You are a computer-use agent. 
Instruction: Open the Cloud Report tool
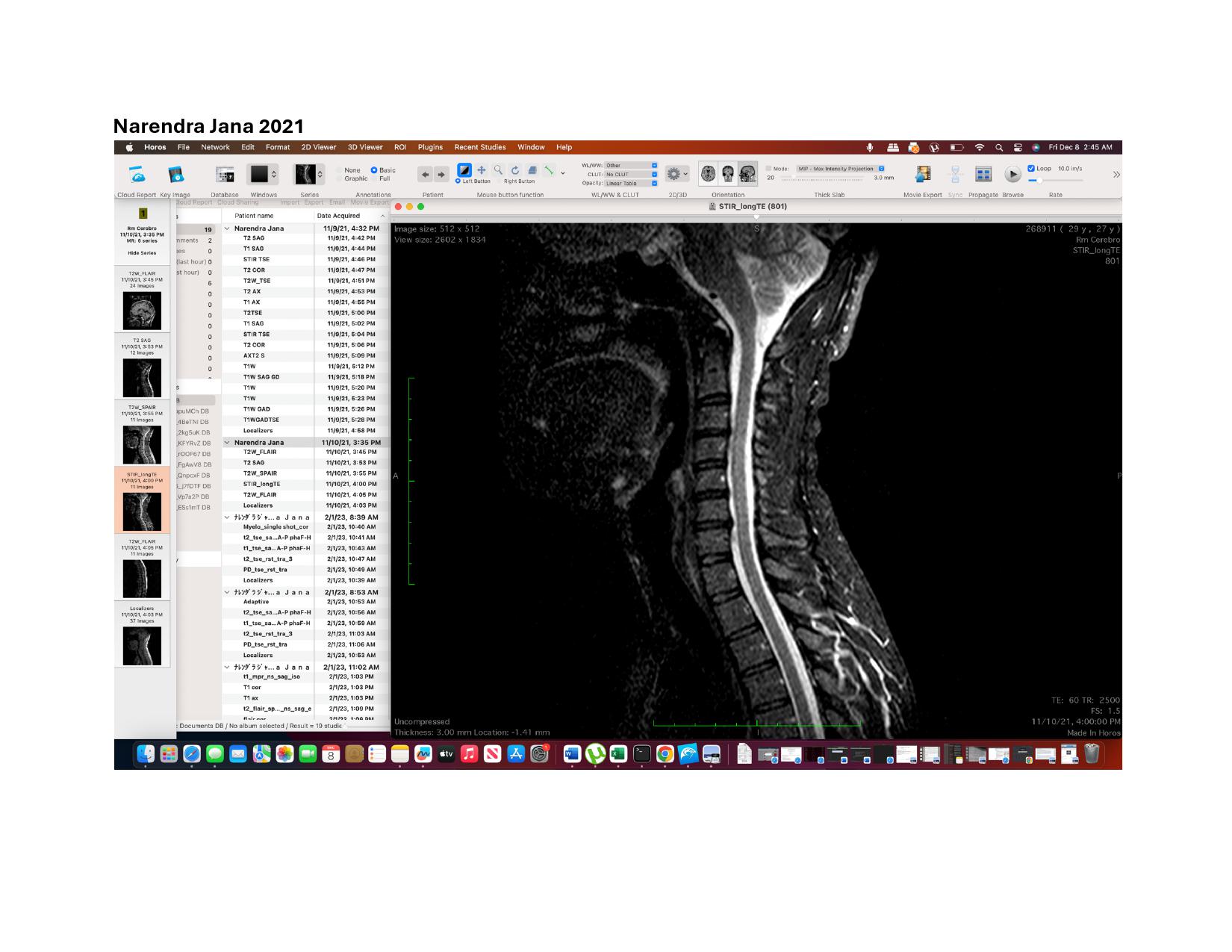pos(137,175)
